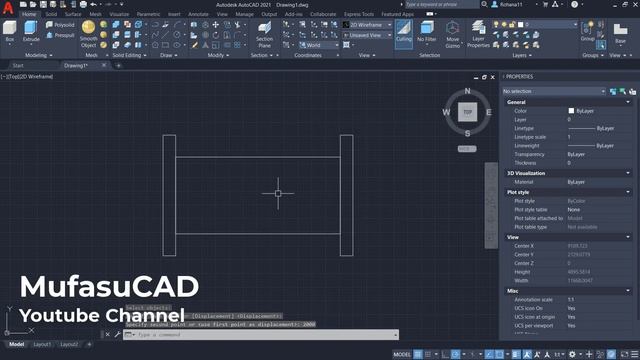Open the Section Plane tool
The image size is (640, 360).
click(x=264, y=35)
